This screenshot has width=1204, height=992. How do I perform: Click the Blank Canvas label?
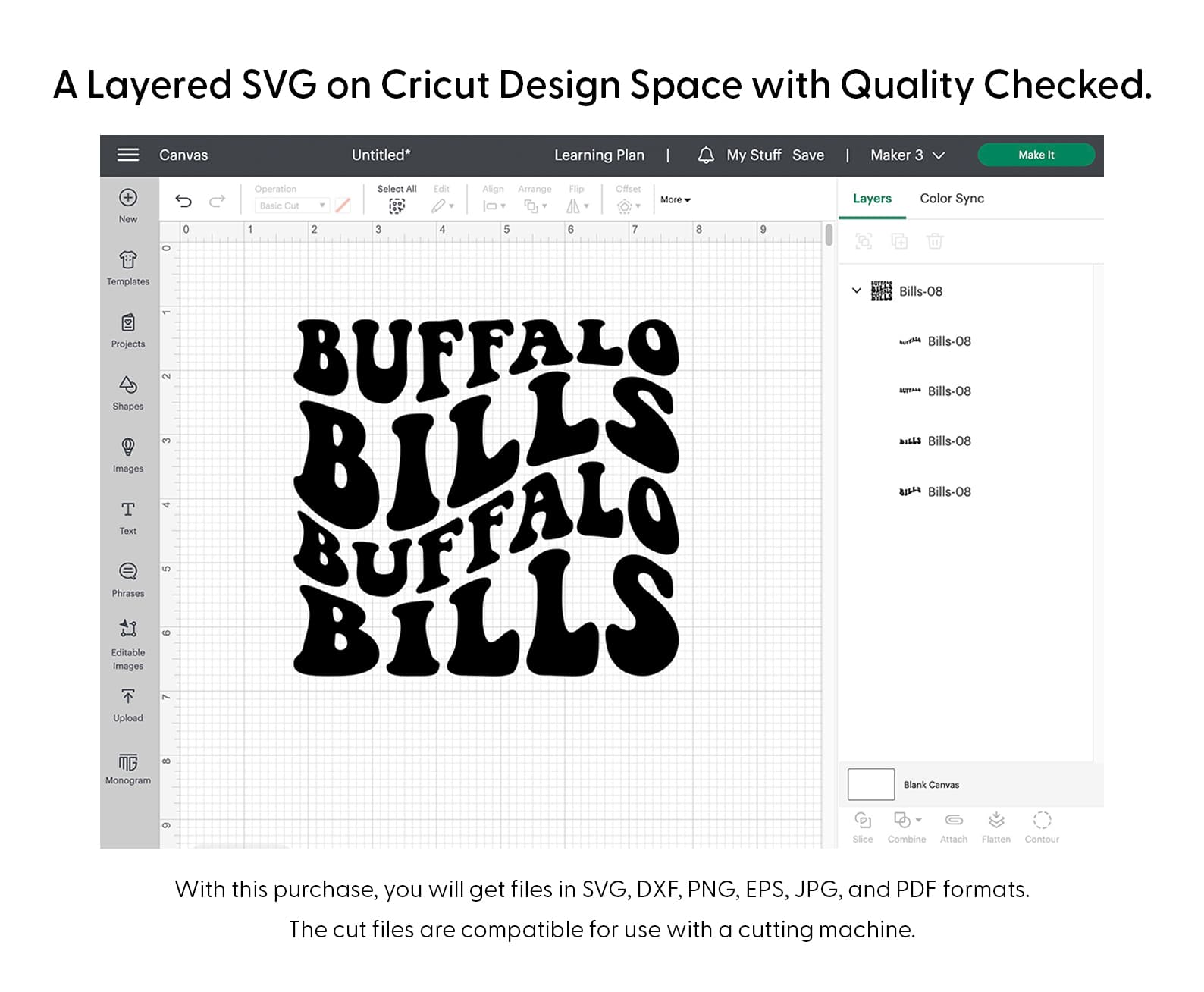tap(931, 785)
